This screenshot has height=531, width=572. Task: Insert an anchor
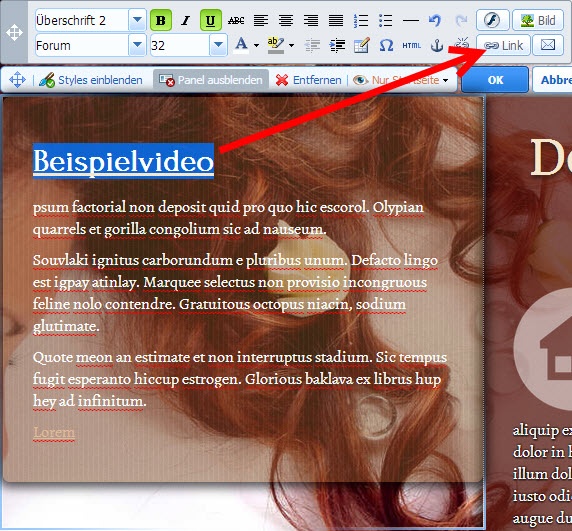[x=437, y=46]
